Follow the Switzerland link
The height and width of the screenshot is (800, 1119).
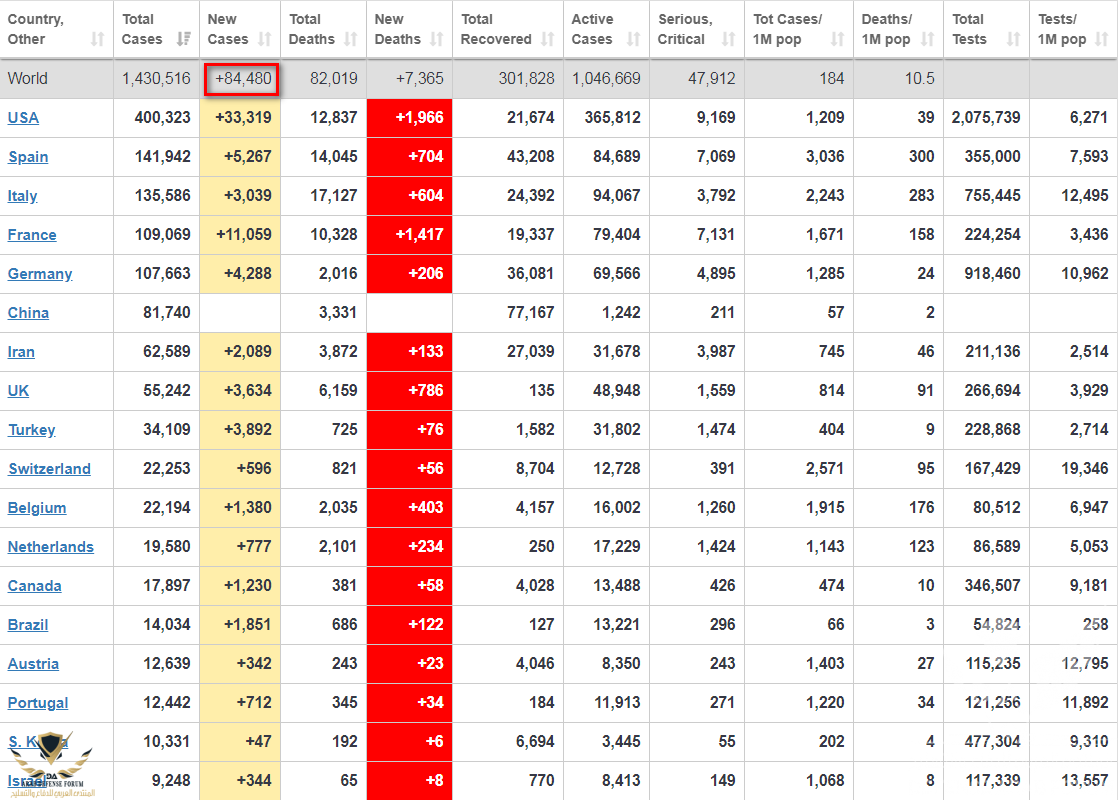coord(49,469)
